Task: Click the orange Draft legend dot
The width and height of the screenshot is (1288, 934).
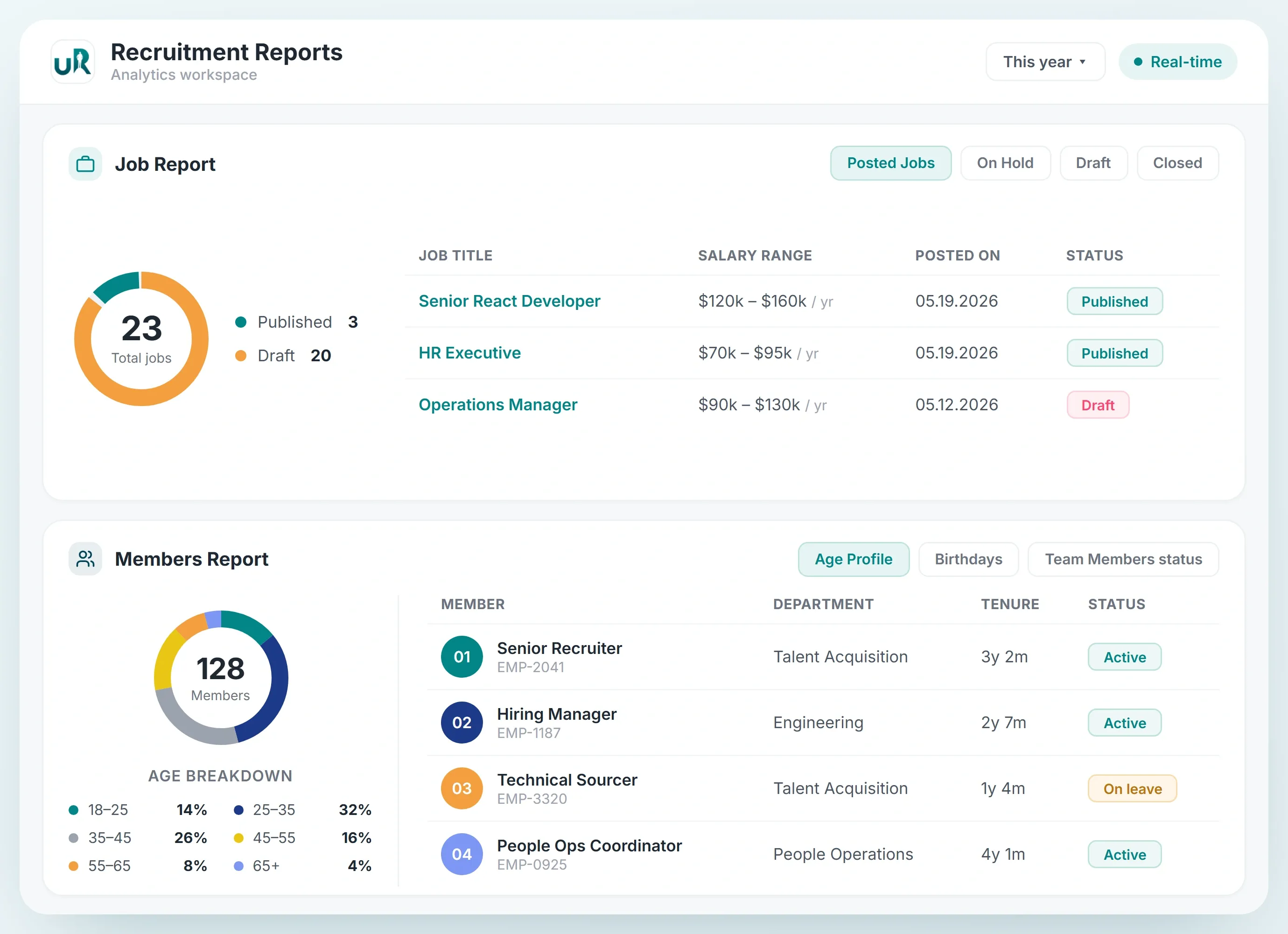Action: [241, 356]
